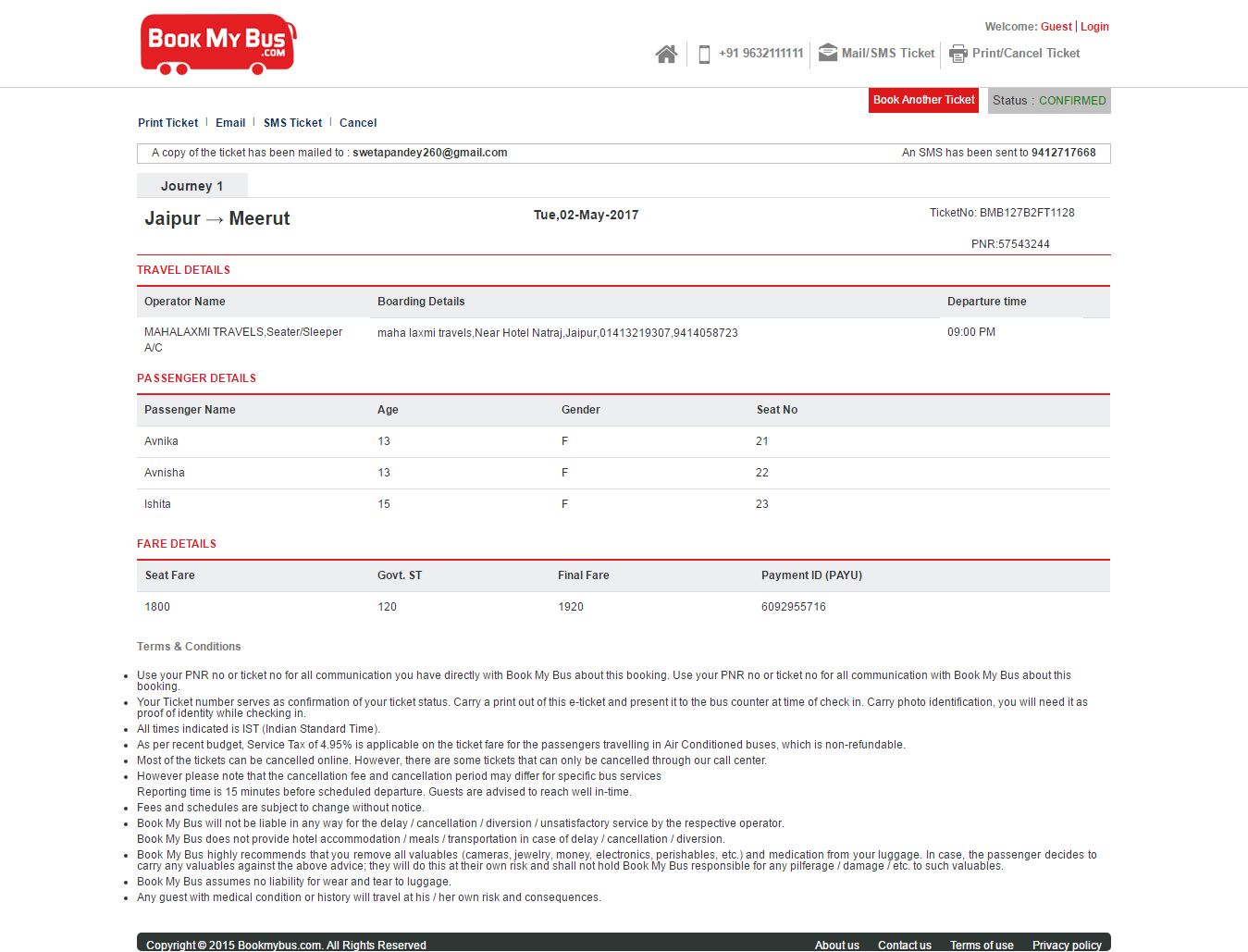Click TicketNo BMB127B2FT1128
1248x952 pixels.
1002,213
